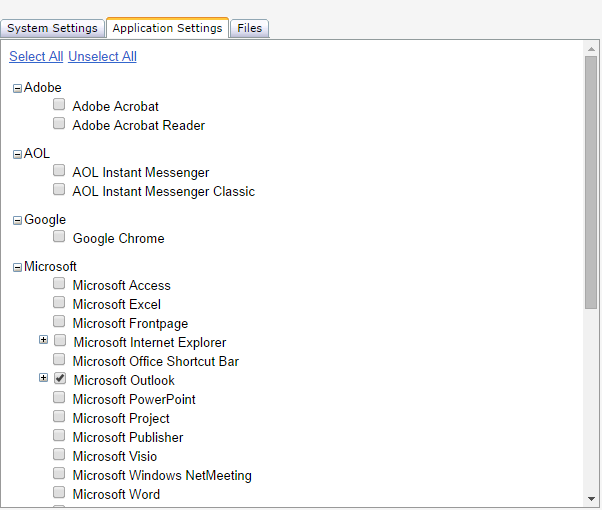The width and height of the screenshot is (602, 510).
Task: Click the scrollbar up arrow
Action: click(591, 49)
